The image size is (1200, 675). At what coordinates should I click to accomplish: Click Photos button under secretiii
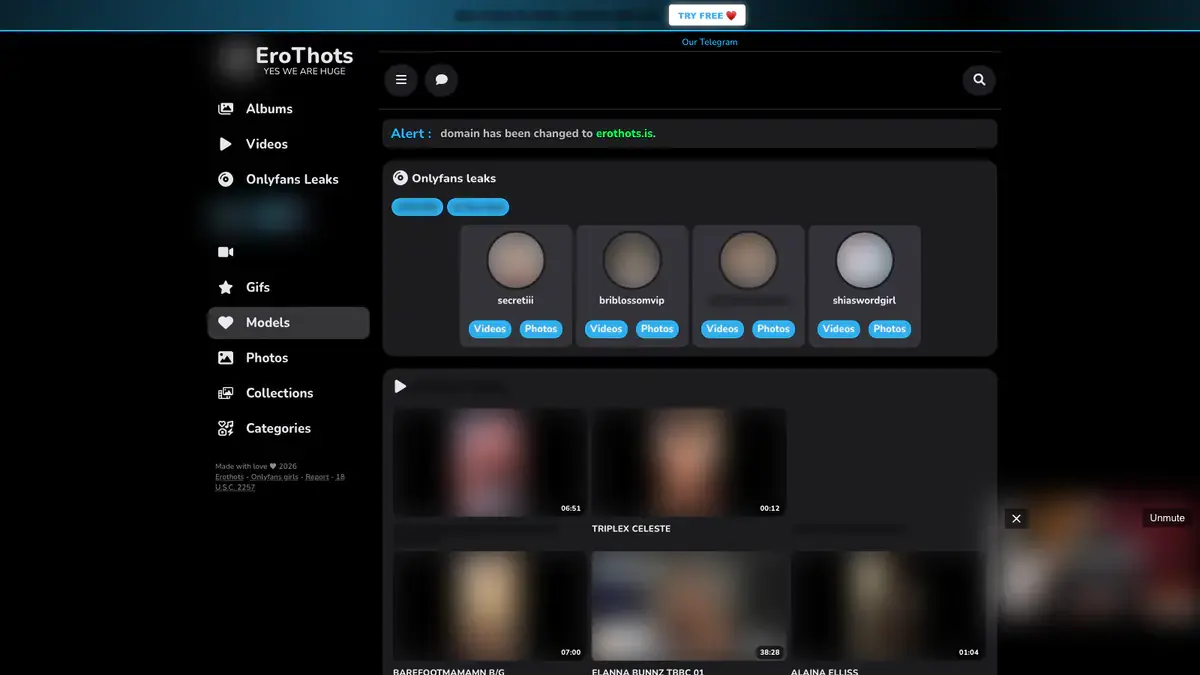click(541, 329)
